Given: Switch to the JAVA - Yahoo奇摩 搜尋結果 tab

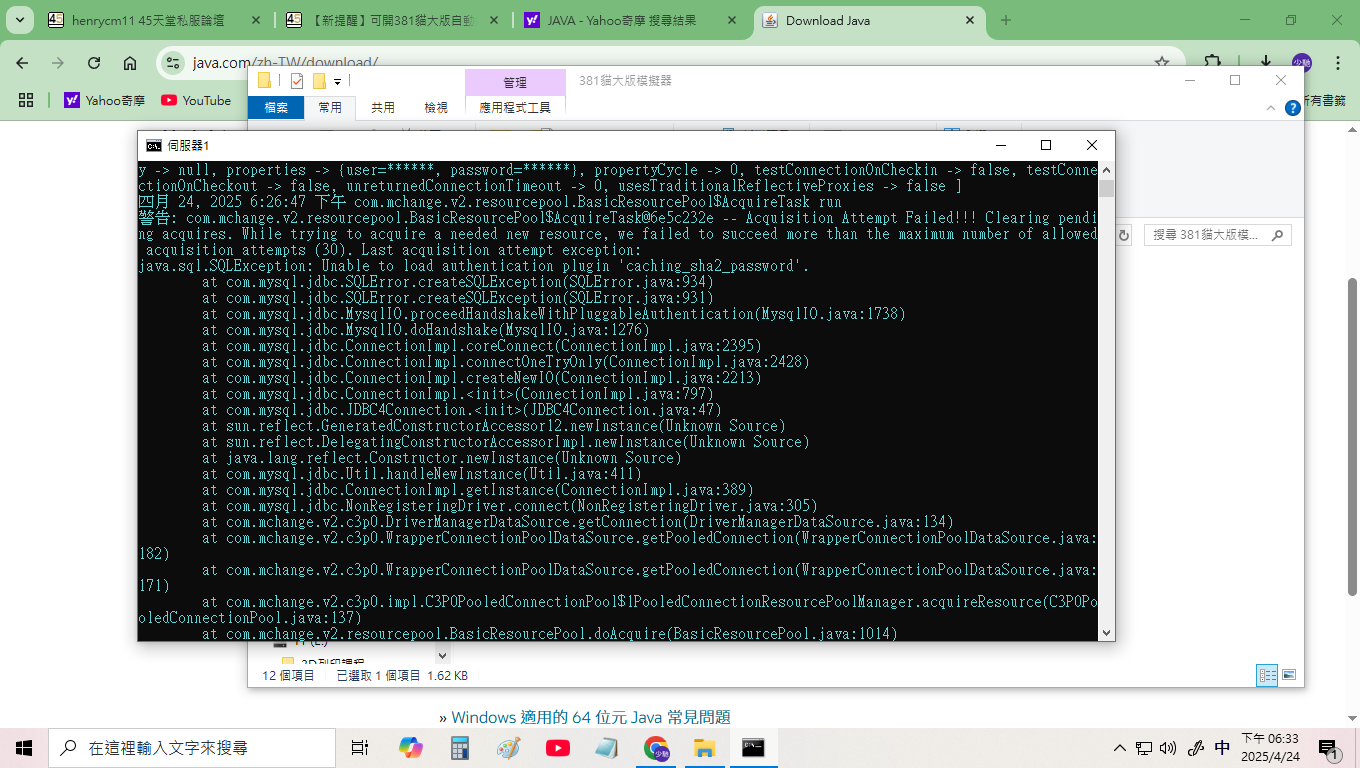Looking at the screenshot, I should (631, 20).
